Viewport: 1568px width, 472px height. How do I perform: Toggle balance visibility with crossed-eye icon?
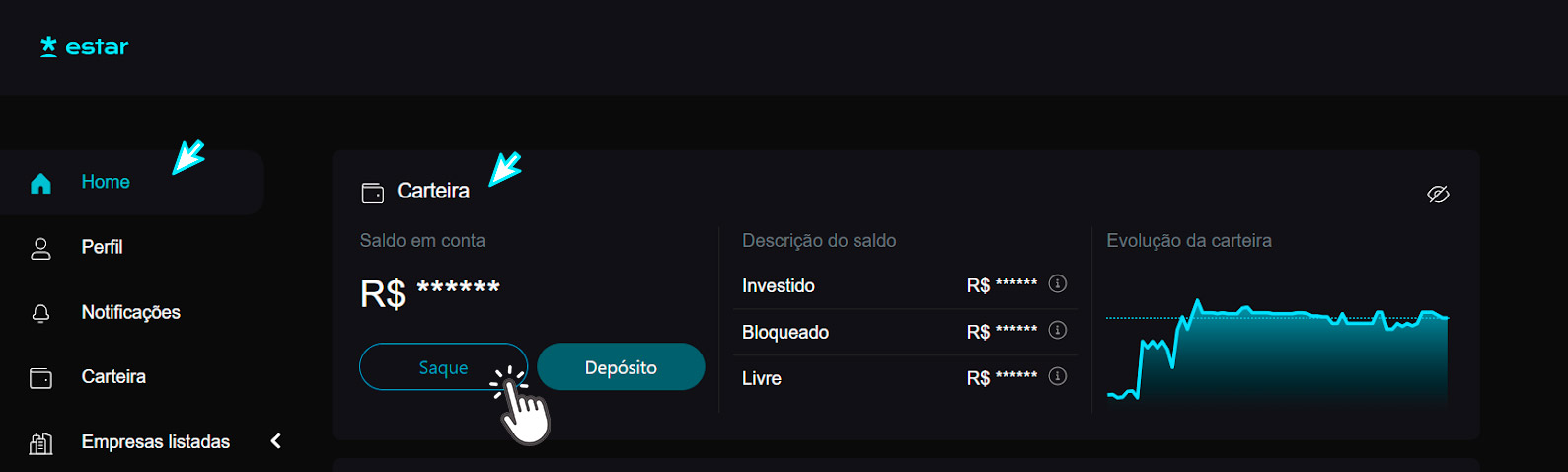click(1438, 194)
